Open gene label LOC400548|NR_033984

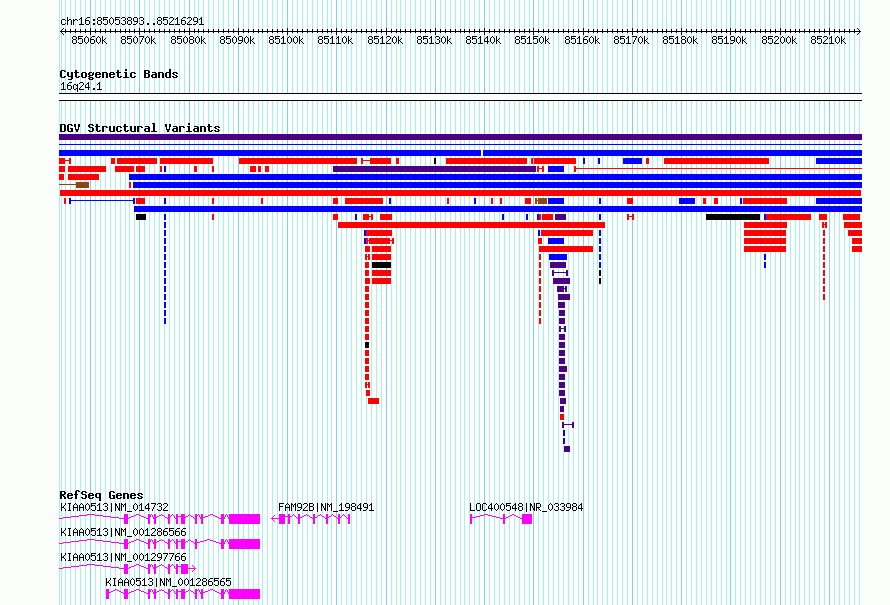coord(526,507)
